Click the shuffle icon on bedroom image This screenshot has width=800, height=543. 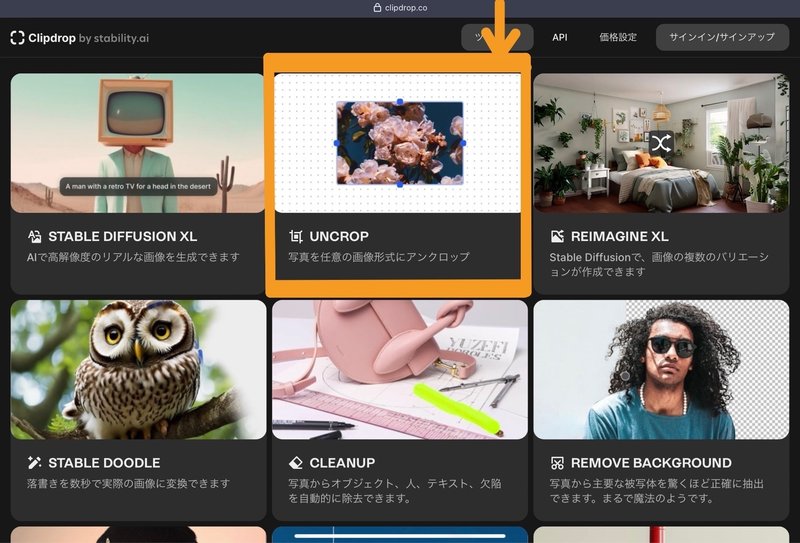tap(661, 144)
